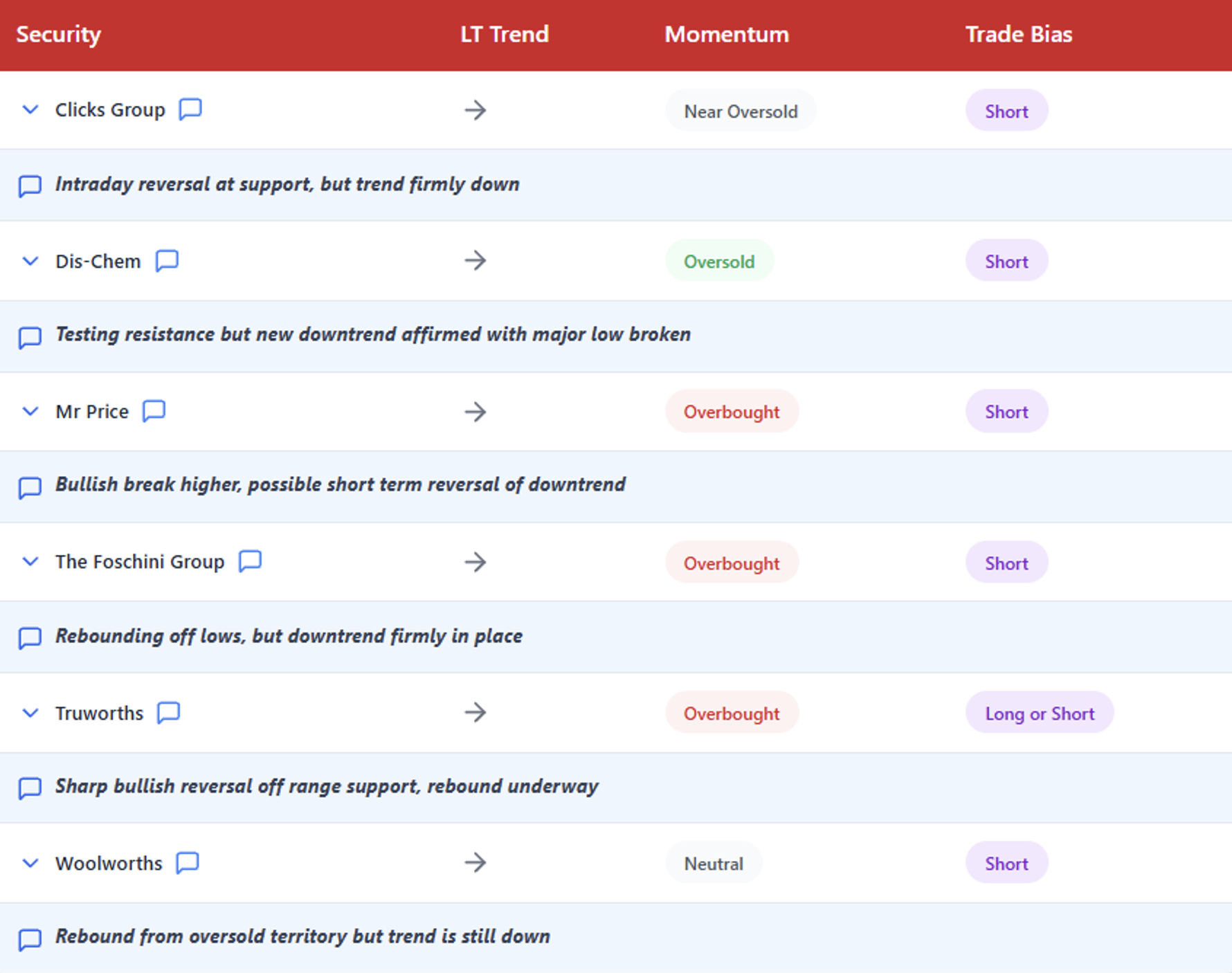Click comment icon before 'Sharp bullish reversal' note

pos(30,788)
